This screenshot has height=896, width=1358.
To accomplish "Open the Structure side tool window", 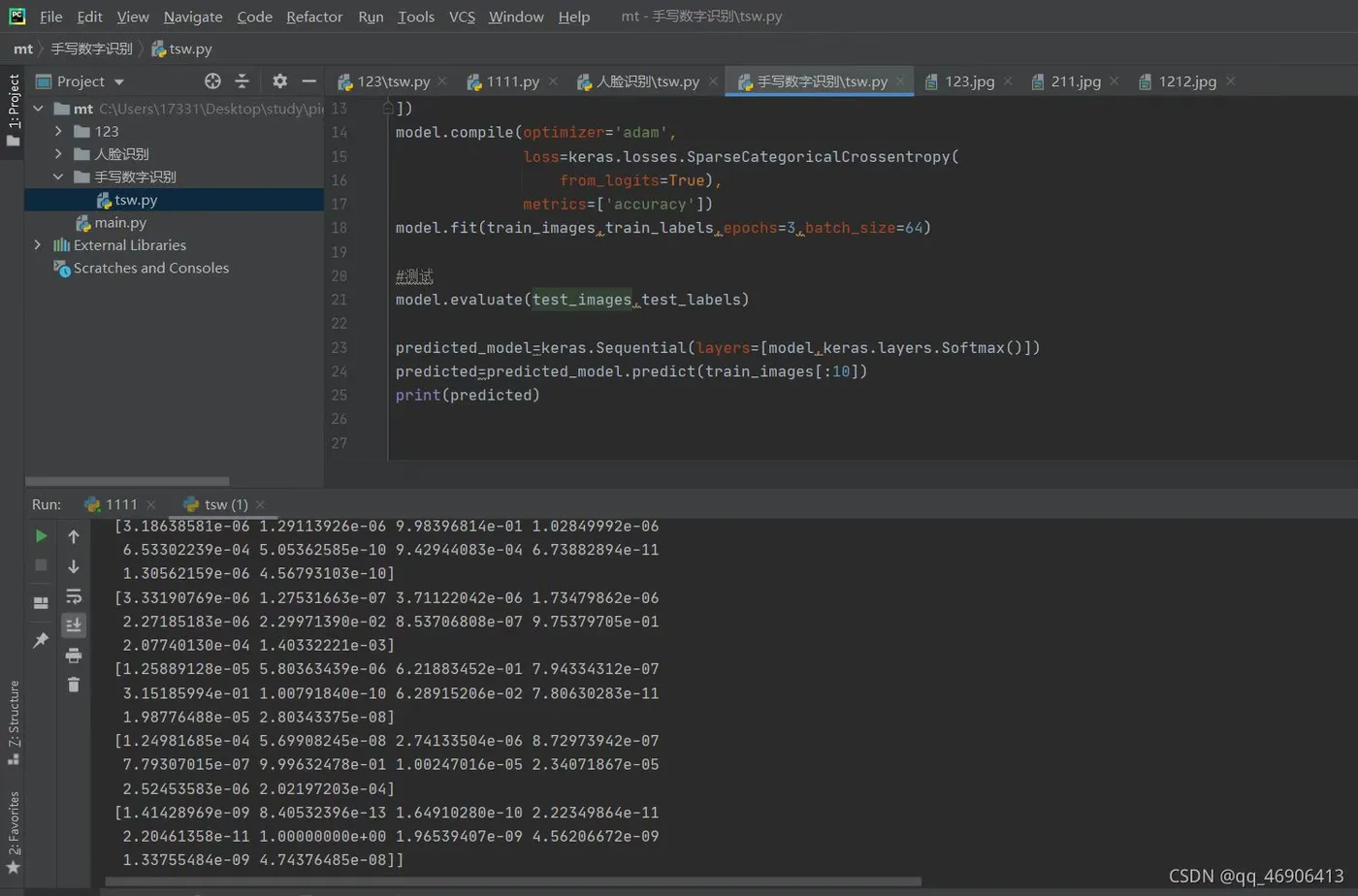I will click(x=14, y=721).
